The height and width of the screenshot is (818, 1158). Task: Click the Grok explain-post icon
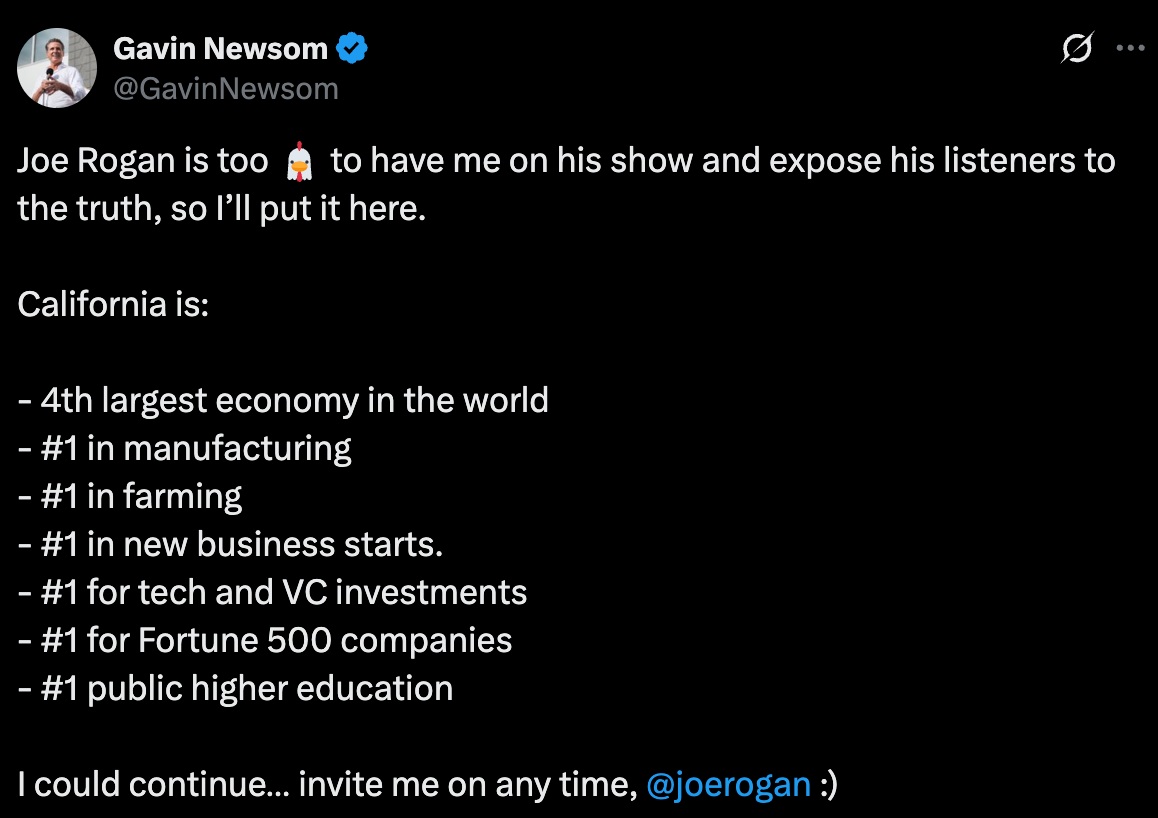click(1077, 48)
